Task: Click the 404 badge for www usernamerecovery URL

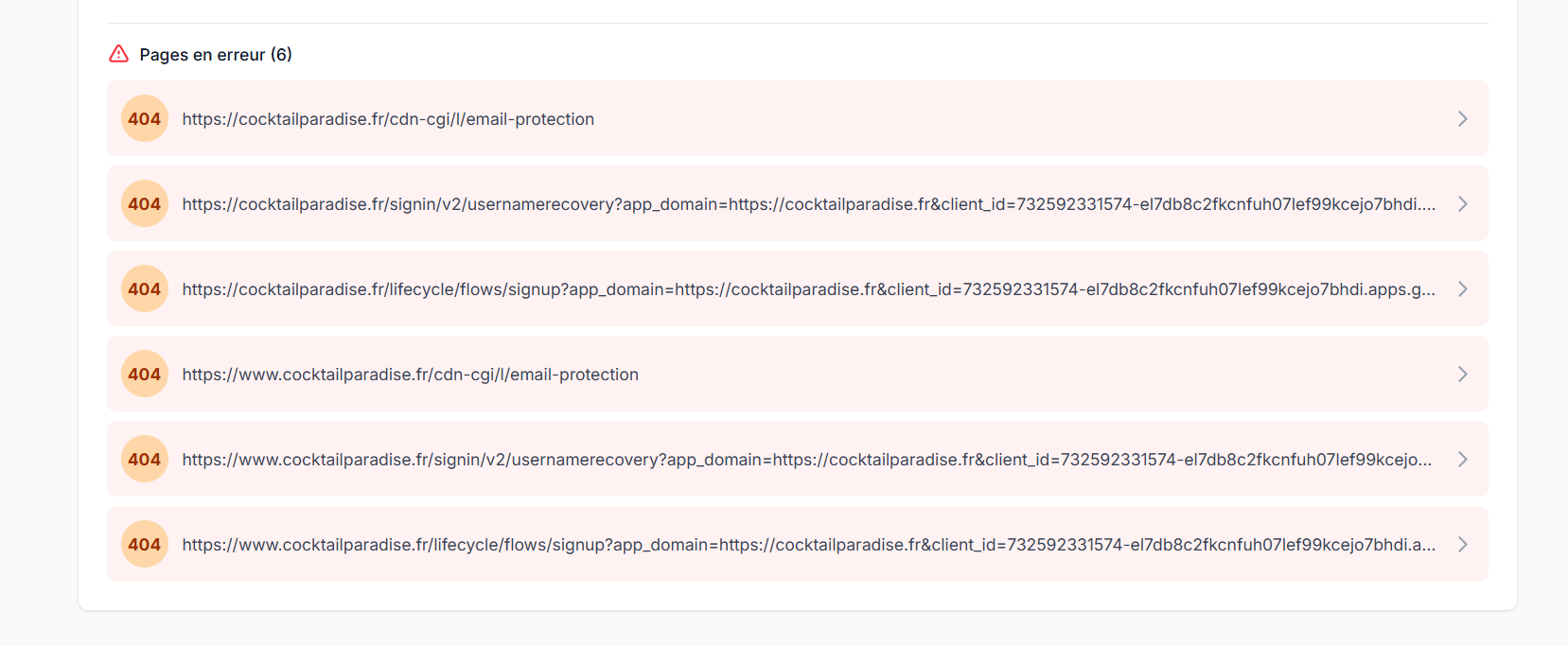Action: click(145, 459)
